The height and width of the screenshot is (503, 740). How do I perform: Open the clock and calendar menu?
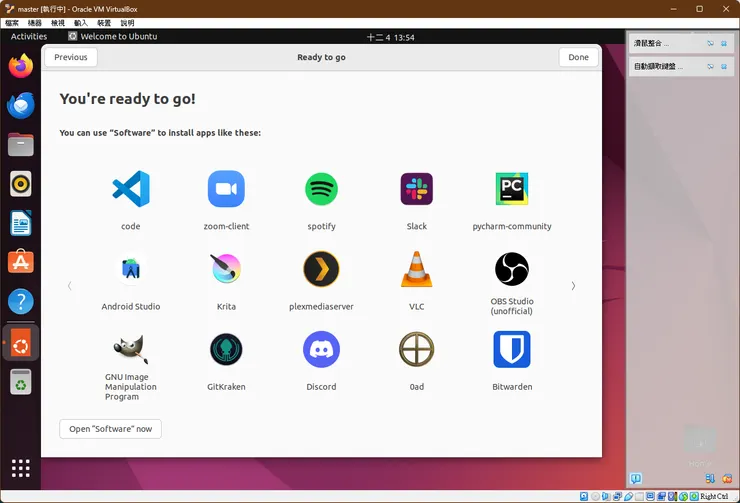pos(390,37)
